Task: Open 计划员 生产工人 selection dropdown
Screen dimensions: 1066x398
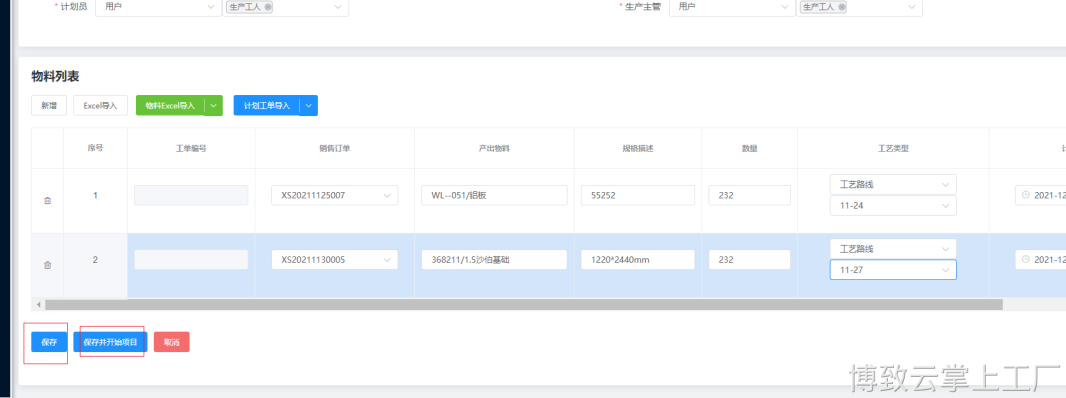Action: click(286, 7)
